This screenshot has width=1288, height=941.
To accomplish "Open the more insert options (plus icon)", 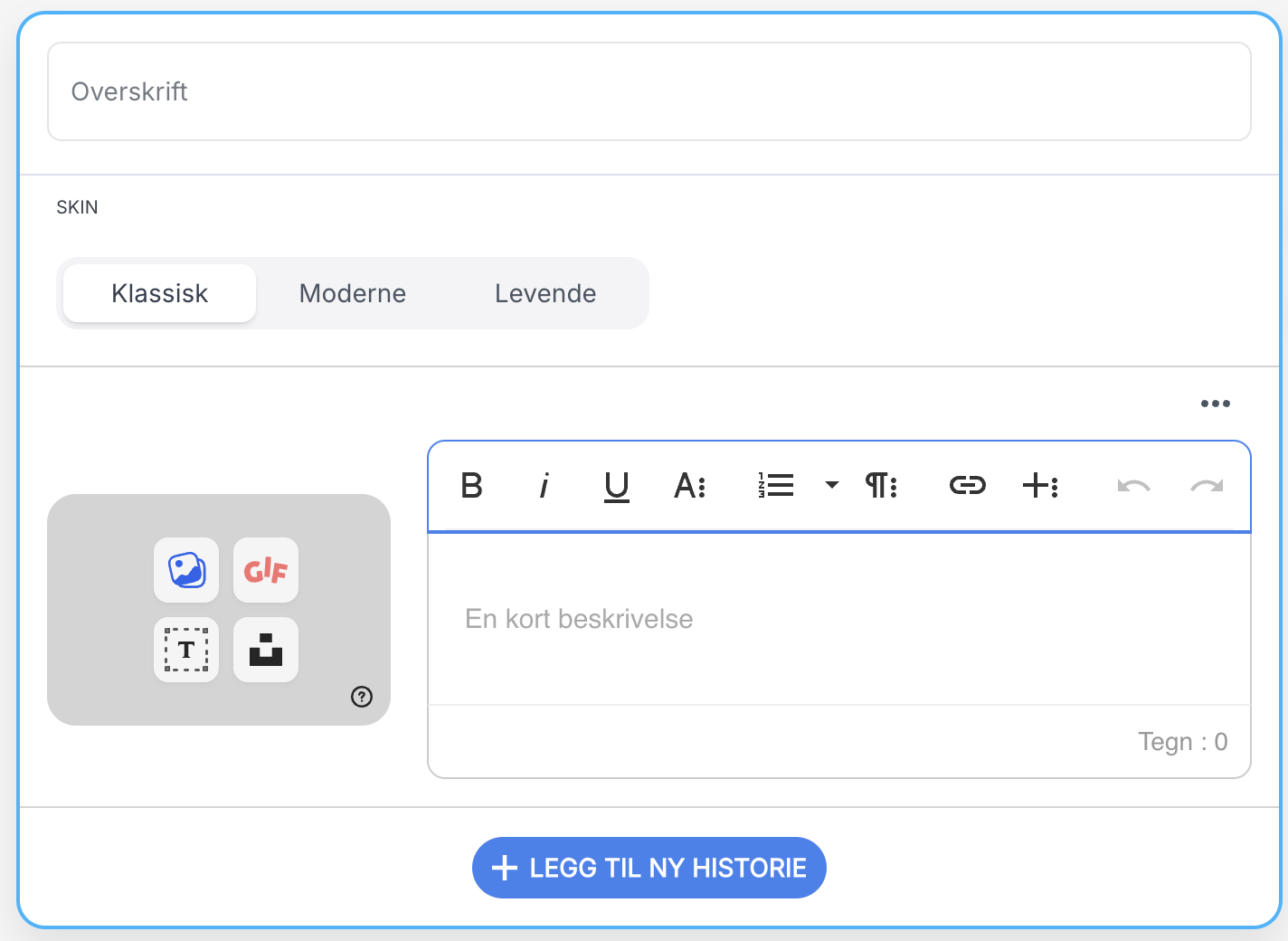I will click(1040, 486).
